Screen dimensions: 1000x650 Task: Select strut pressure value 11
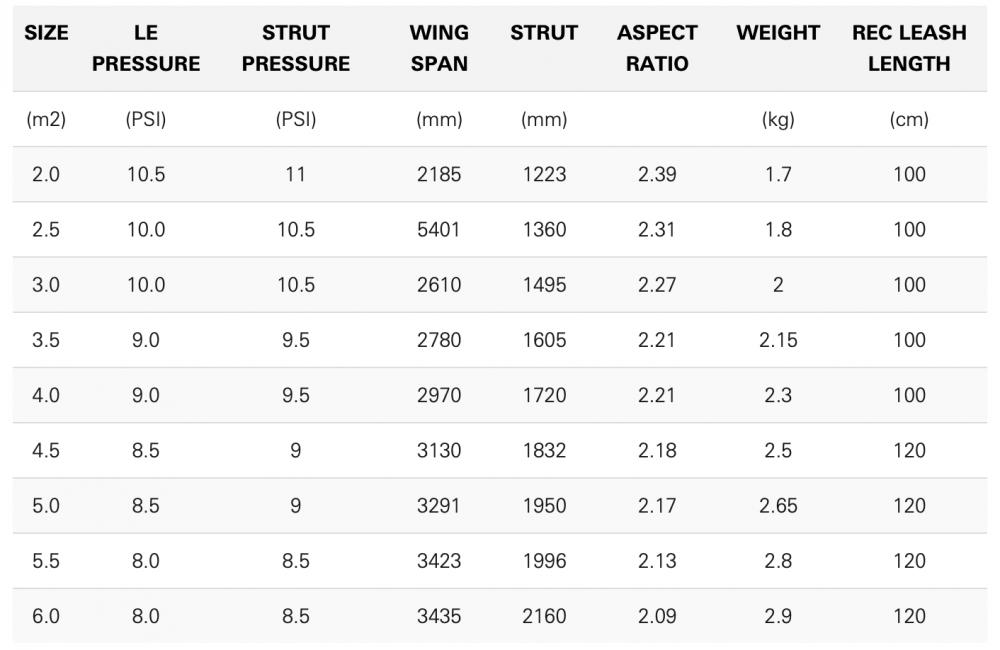pos(295,175)
